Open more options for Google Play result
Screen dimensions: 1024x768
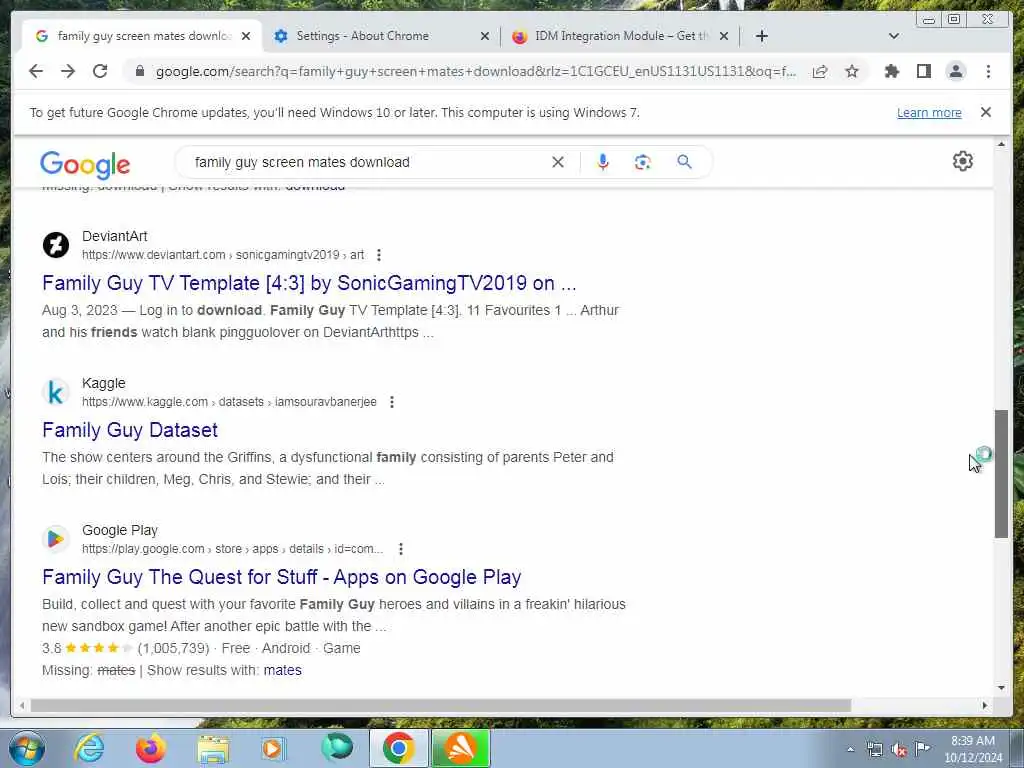[x=401, y=549]
